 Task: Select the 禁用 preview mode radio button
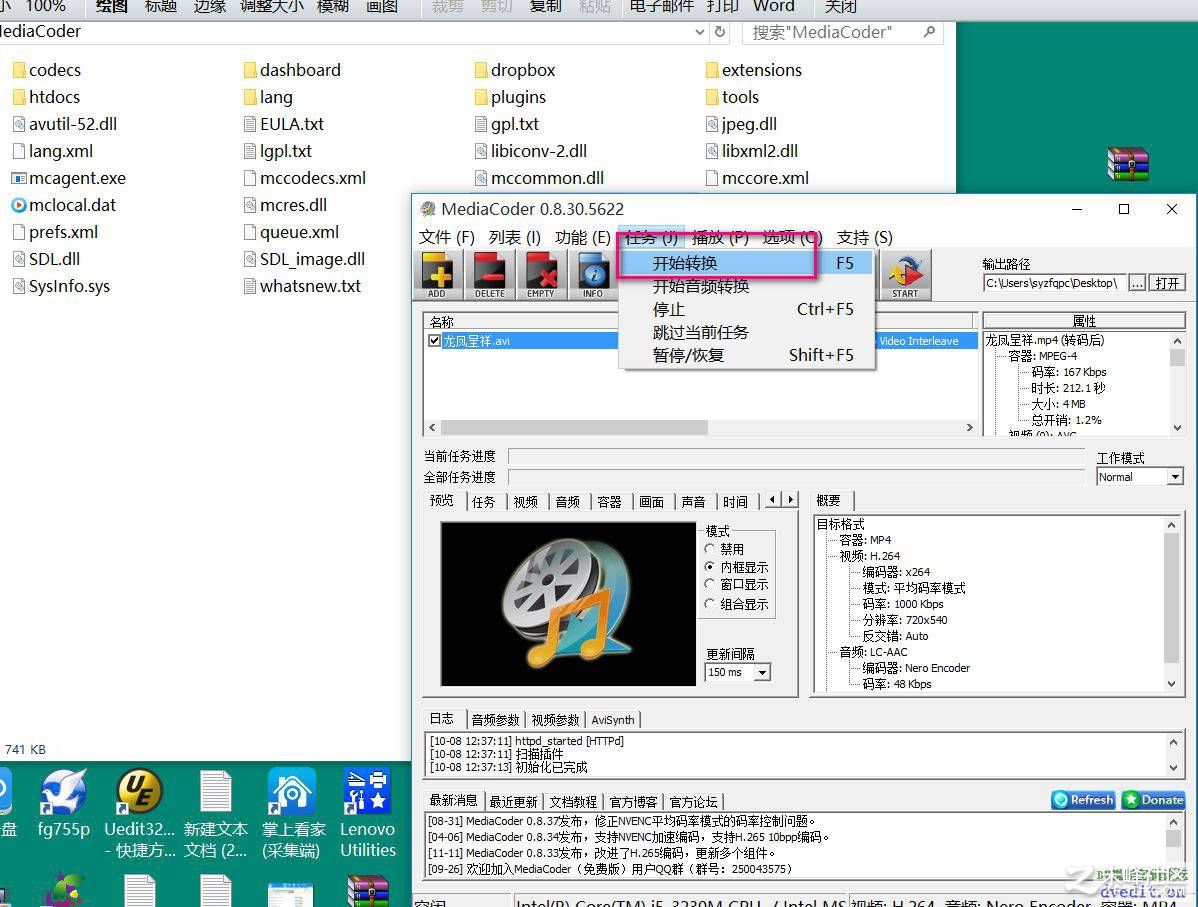click(x=710, y=549)
